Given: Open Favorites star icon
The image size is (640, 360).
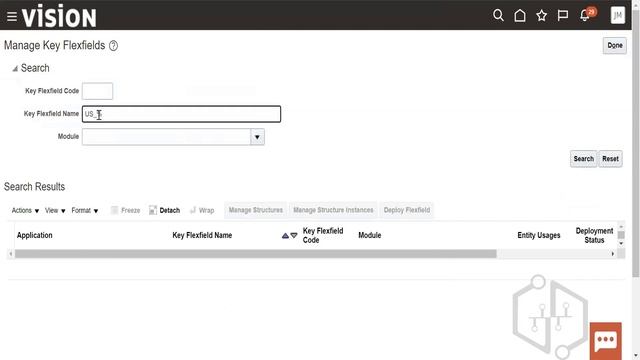Looking at the screenshot, I should [x=541, y=16].
